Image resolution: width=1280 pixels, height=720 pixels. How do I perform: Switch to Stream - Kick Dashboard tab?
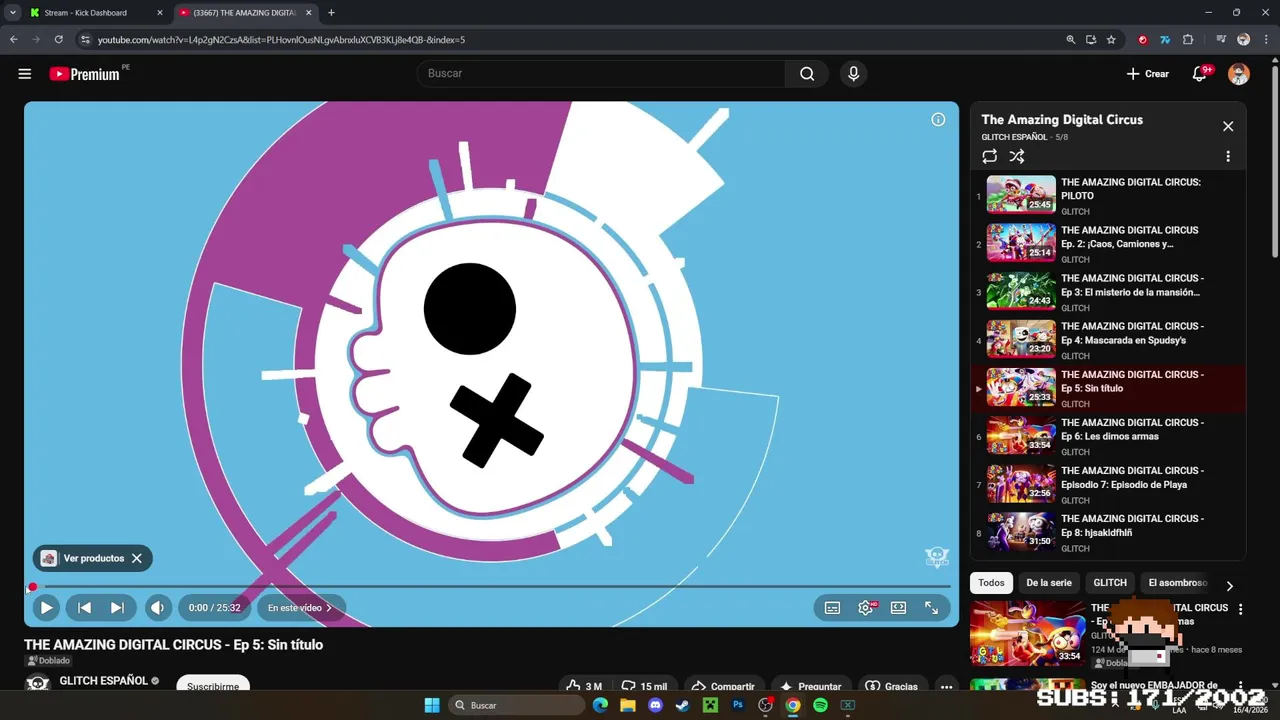(x=96, y=13)
